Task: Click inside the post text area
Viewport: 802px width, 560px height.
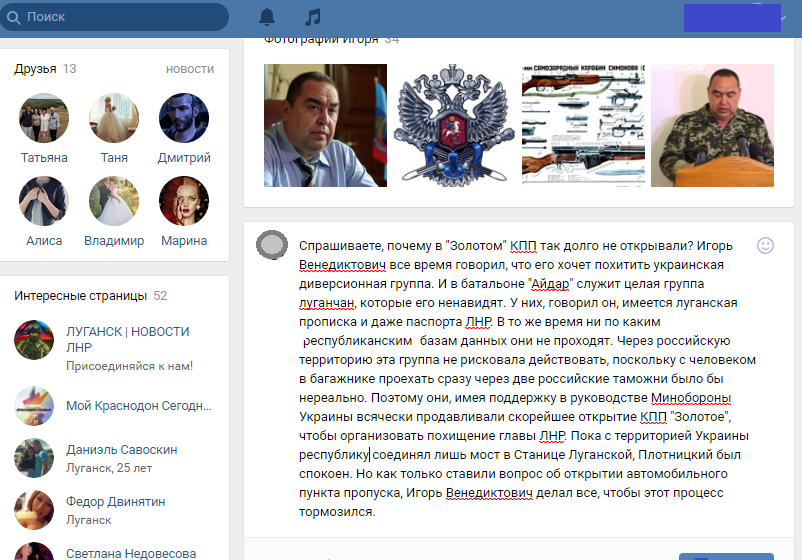Action: tap(527, 378)
